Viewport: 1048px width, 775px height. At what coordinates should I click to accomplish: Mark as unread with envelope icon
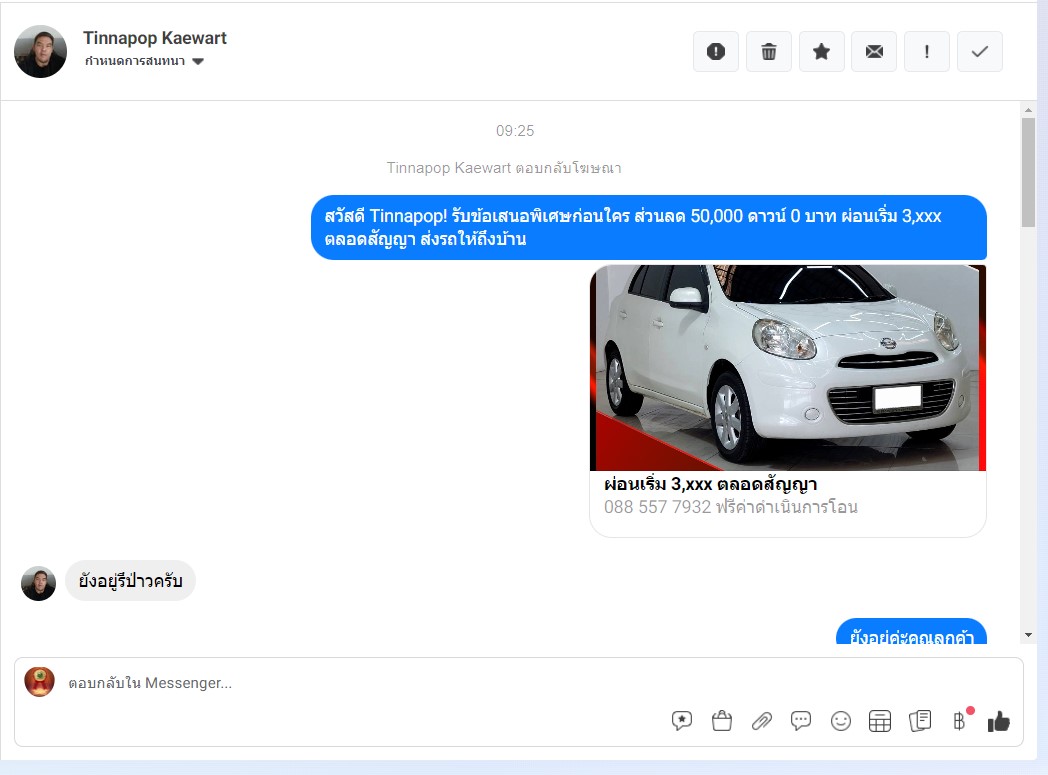[874, 51]
